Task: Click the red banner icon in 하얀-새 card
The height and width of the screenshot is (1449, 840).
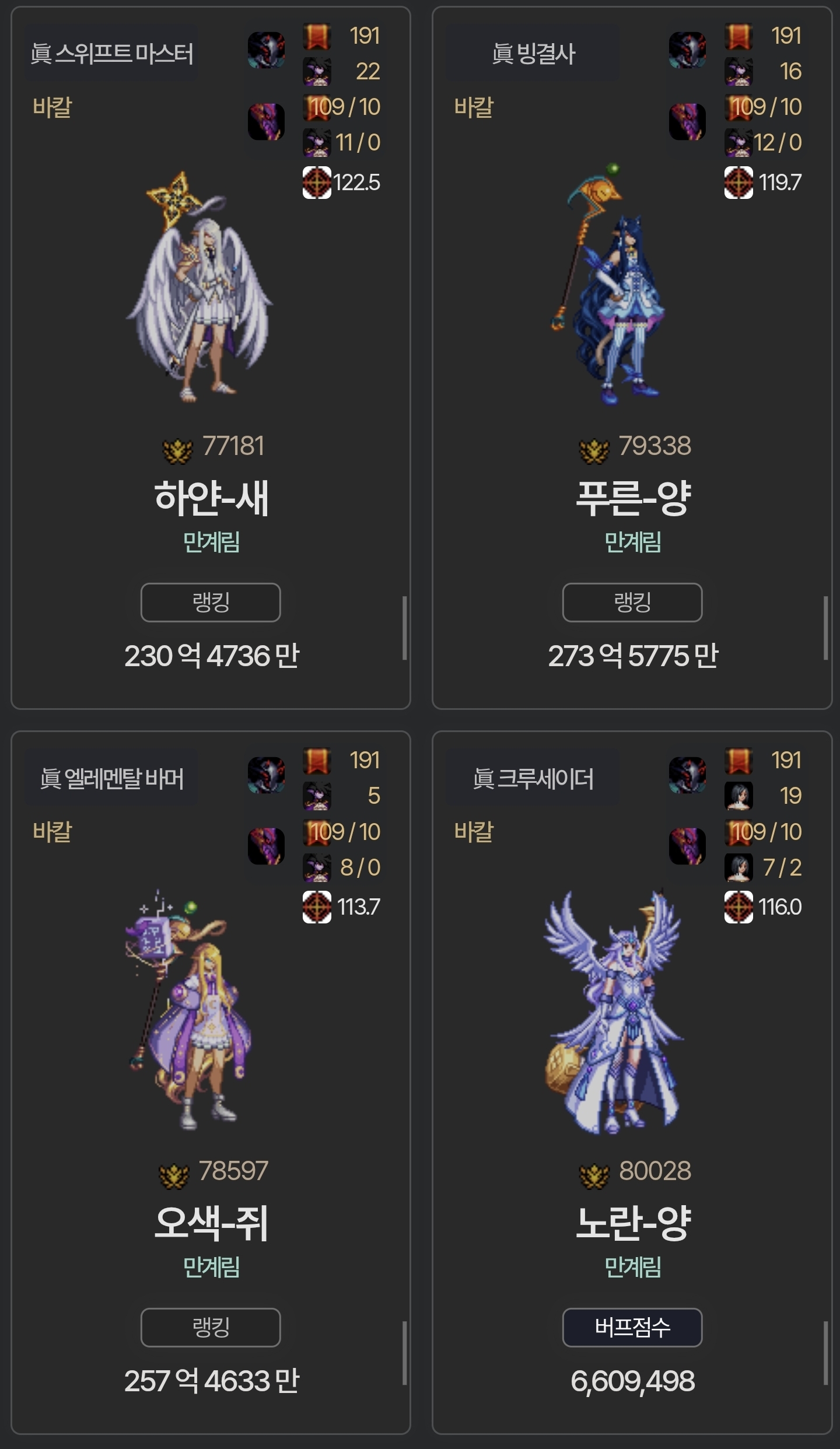Action: click(317, 36)
